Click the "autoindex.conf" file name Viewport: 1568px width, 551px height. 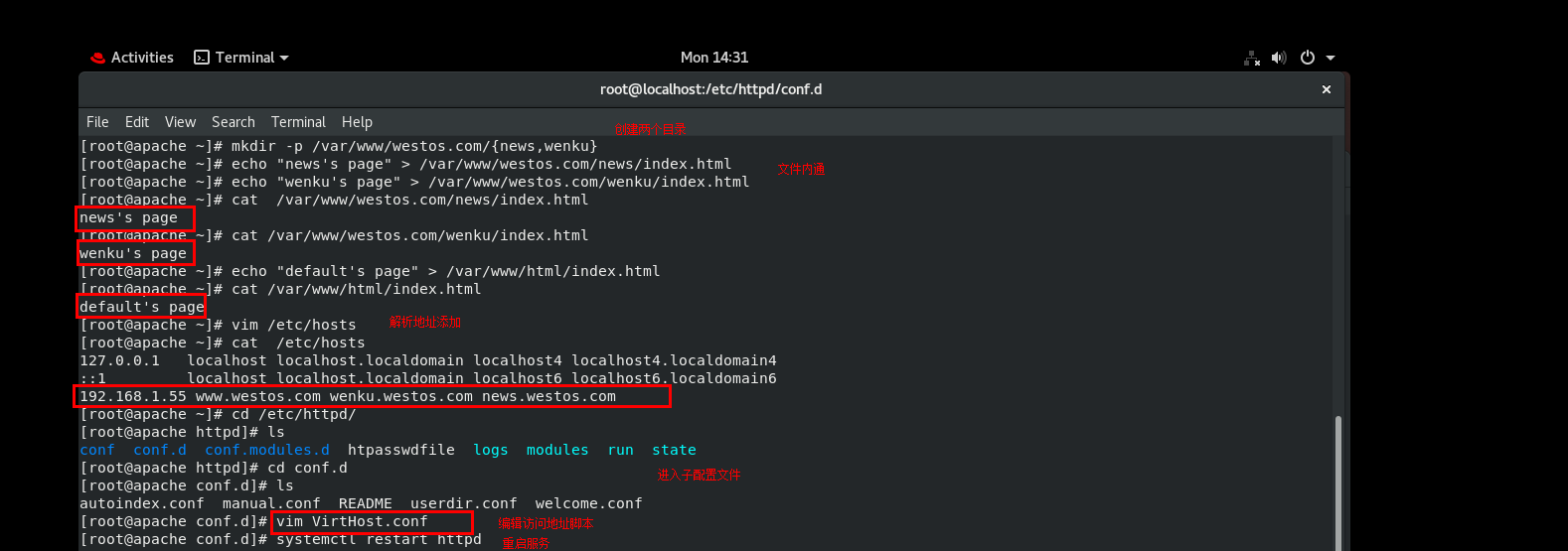coord(142,503)
